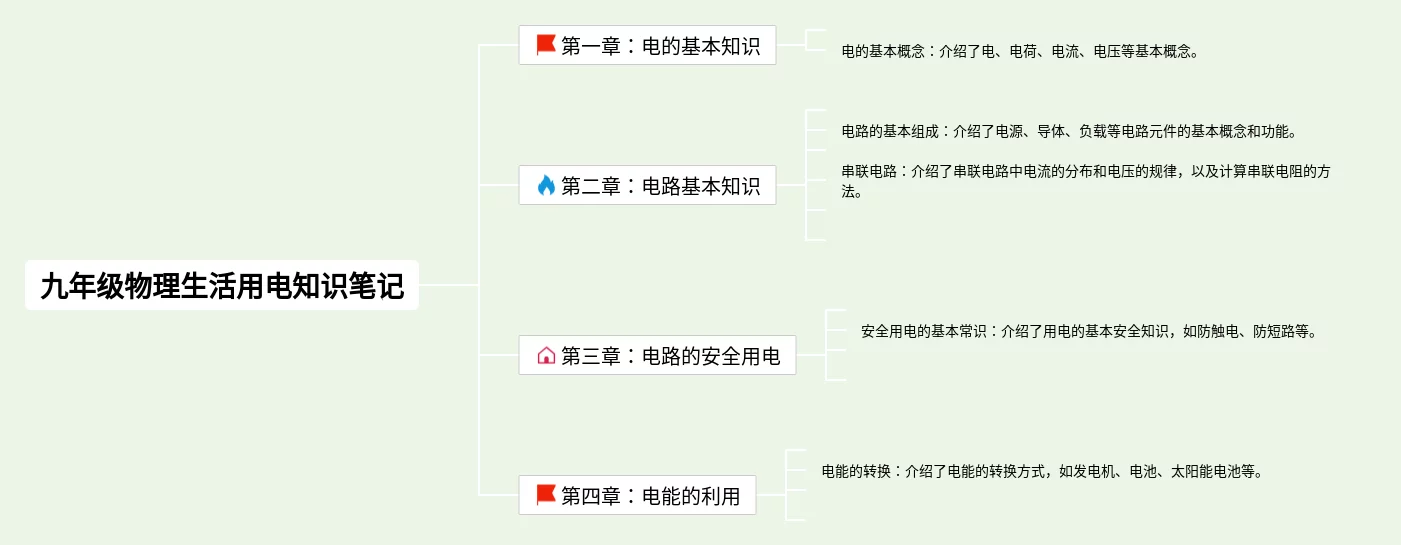Click the 安全用电的基本常识 subtopic text
The width and height of the screenshot is (1401, 545).
click(x=1089, y=331)
